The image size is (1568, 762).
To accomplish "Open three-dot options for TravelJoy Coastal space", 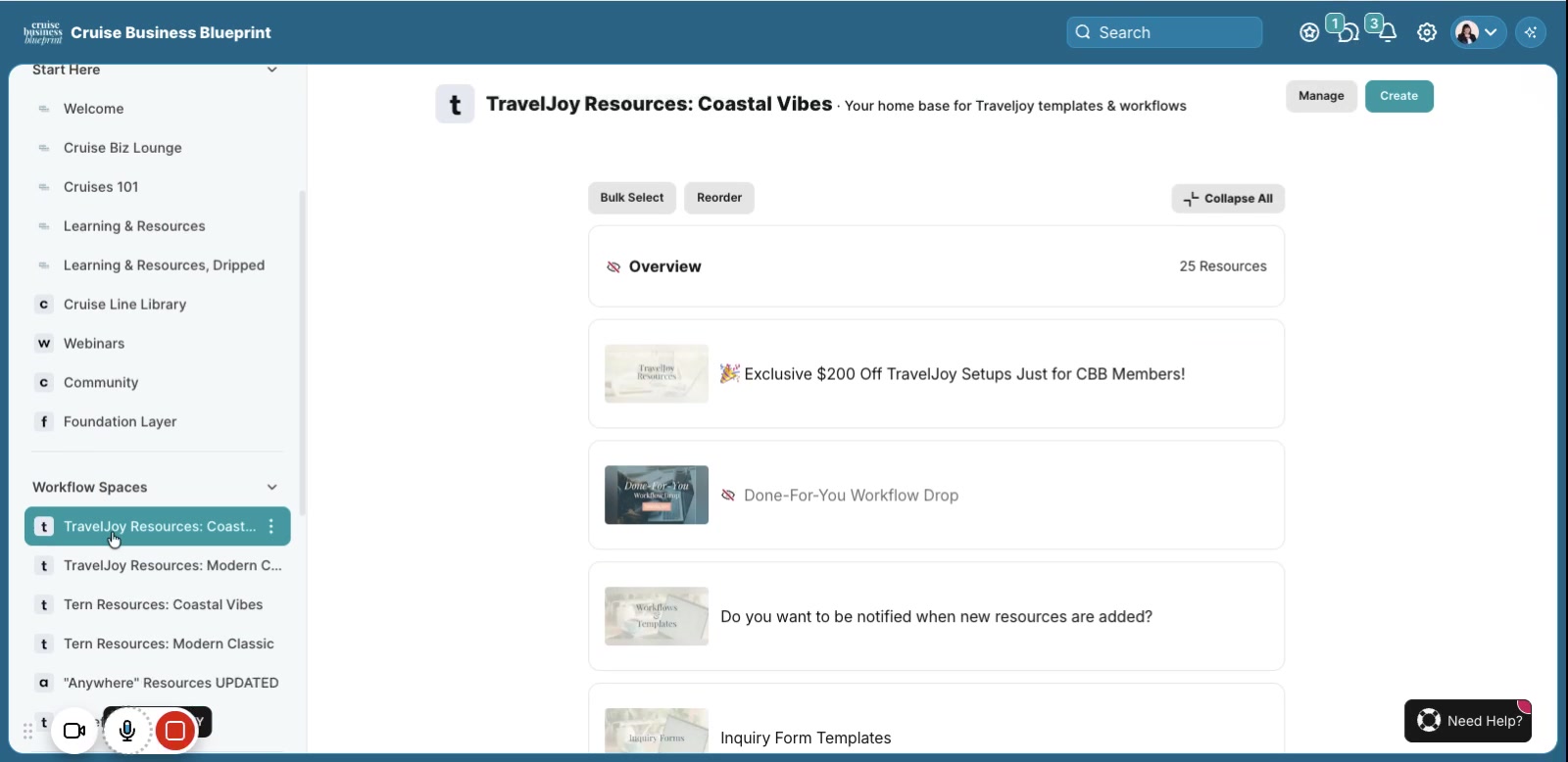I will coord(271,527).
